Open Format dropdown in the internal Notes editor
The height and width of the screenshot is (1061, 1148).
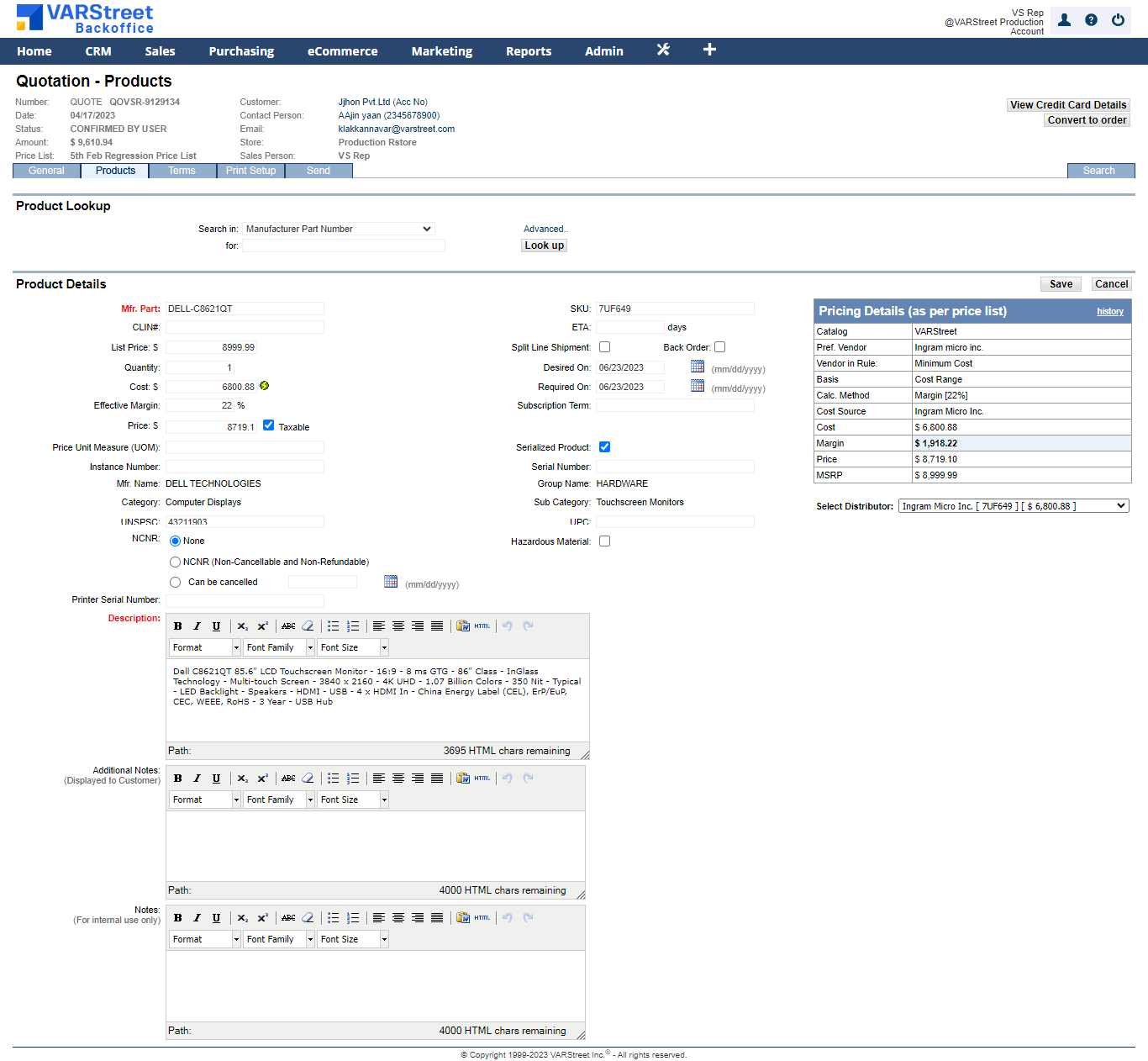[205, 939]
